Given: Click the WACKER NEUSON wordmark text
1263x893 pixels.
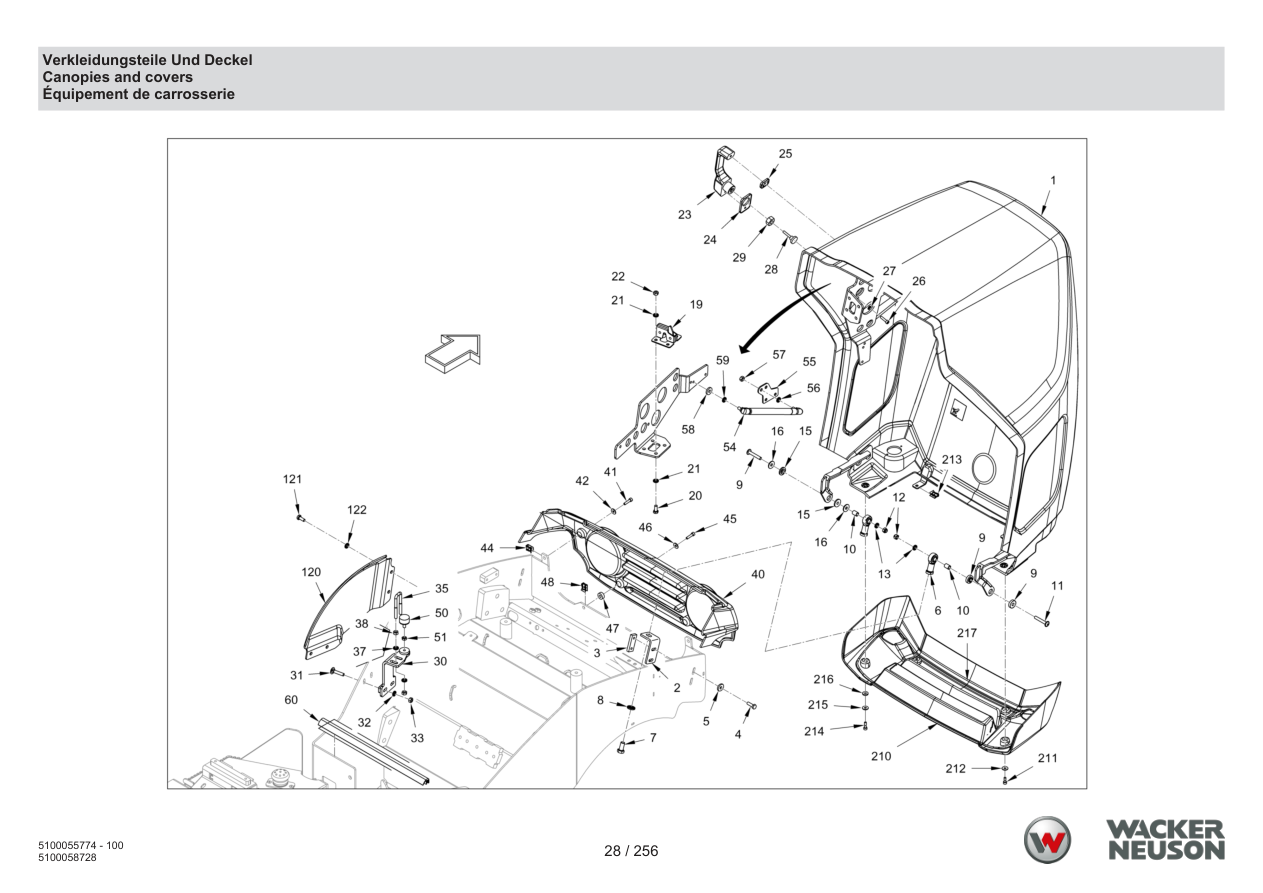Looking at the screenshot, I should pos(1164,840).
